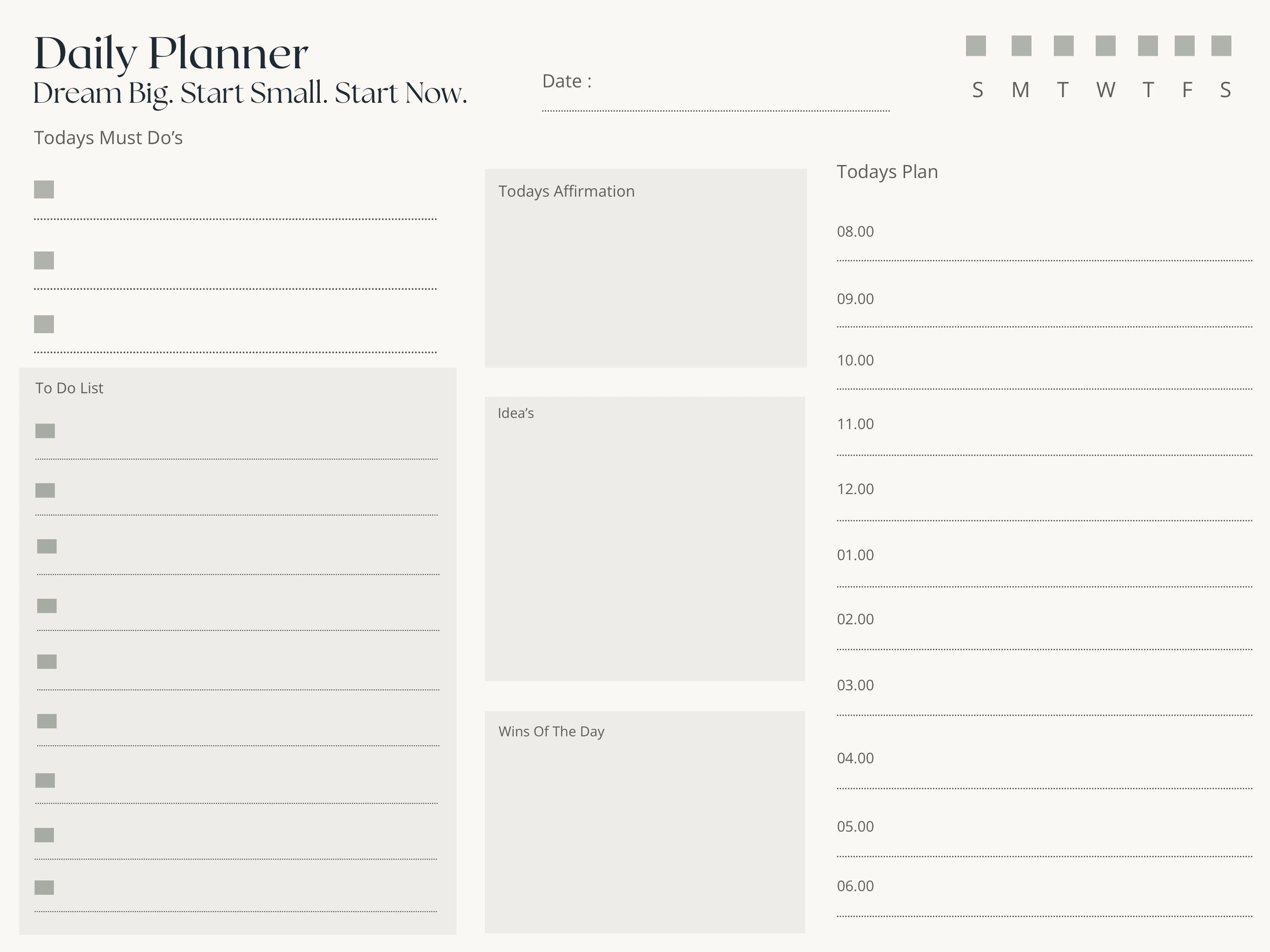Check the last To Do List box

tap(44, 887)
